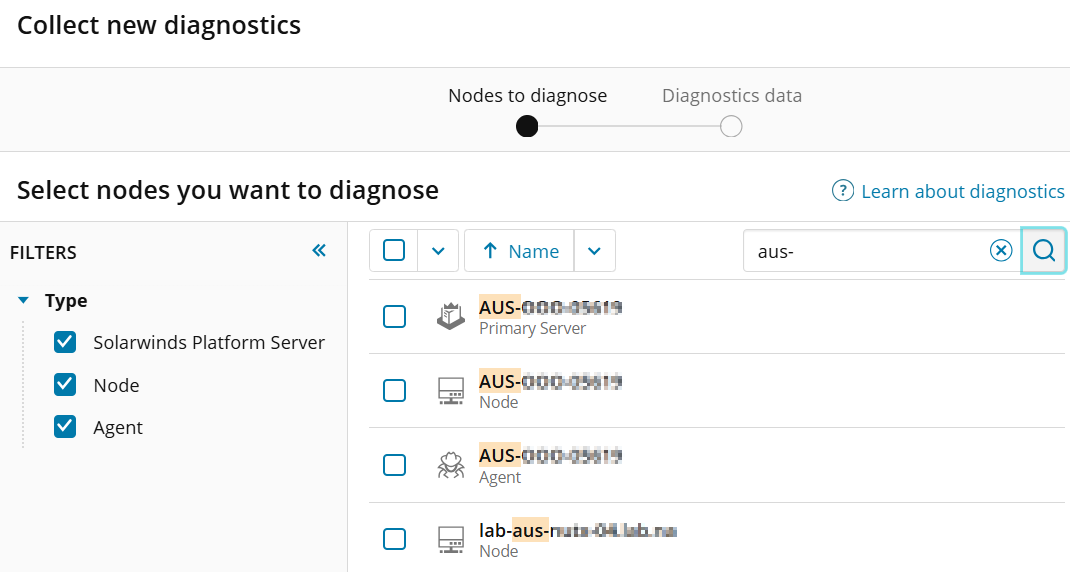Select the AUS Agent row checkbox
The width and height of the screenshot is (1070, 572).
(x=394, y=466)
